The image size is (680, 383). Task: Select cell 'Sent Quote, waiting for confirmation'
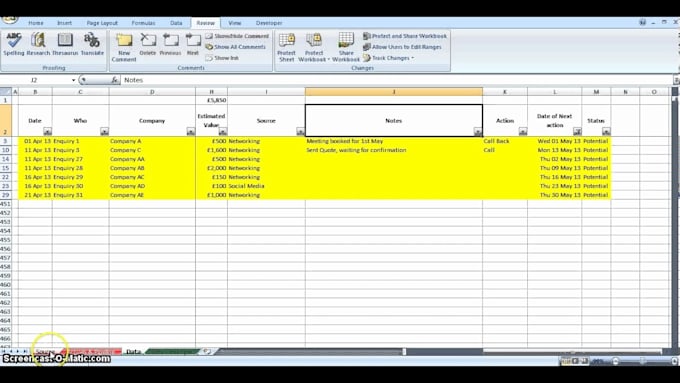(x=394, y=150)
